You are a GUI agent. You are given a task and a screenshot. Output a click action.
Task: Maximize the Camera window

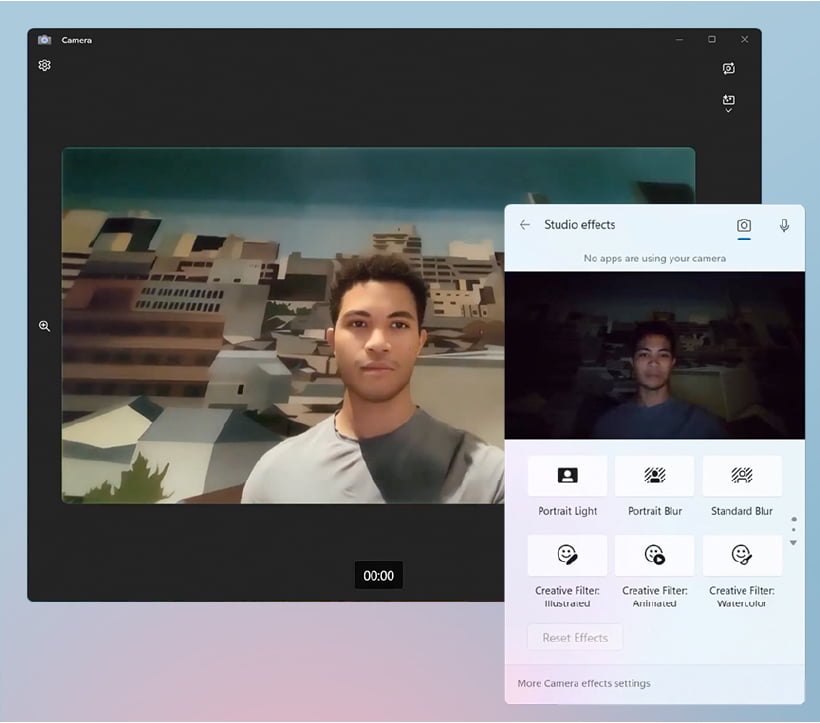click(712, 40)
